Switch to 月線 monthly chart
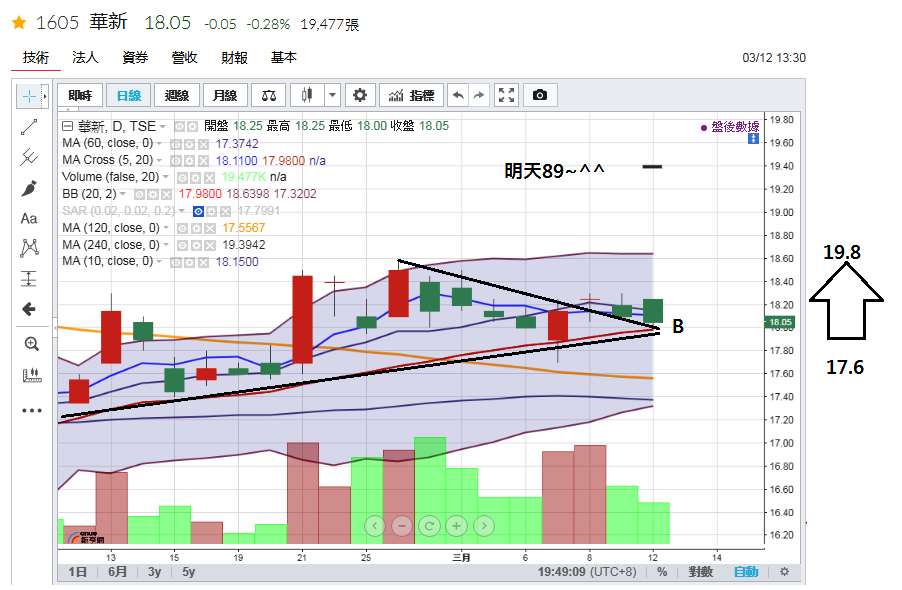This screenshot has height=590, width=902. pyautogui.click(x=225, y=95)
